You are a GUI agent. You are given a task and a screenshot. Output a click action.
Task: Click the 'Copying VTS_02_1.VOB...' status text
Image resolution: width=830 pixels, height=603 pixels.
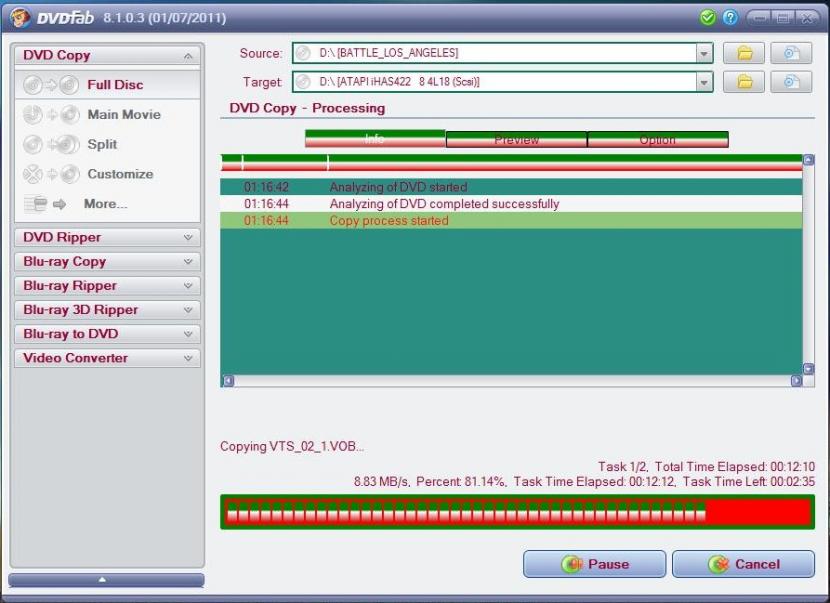pos(292,446)
